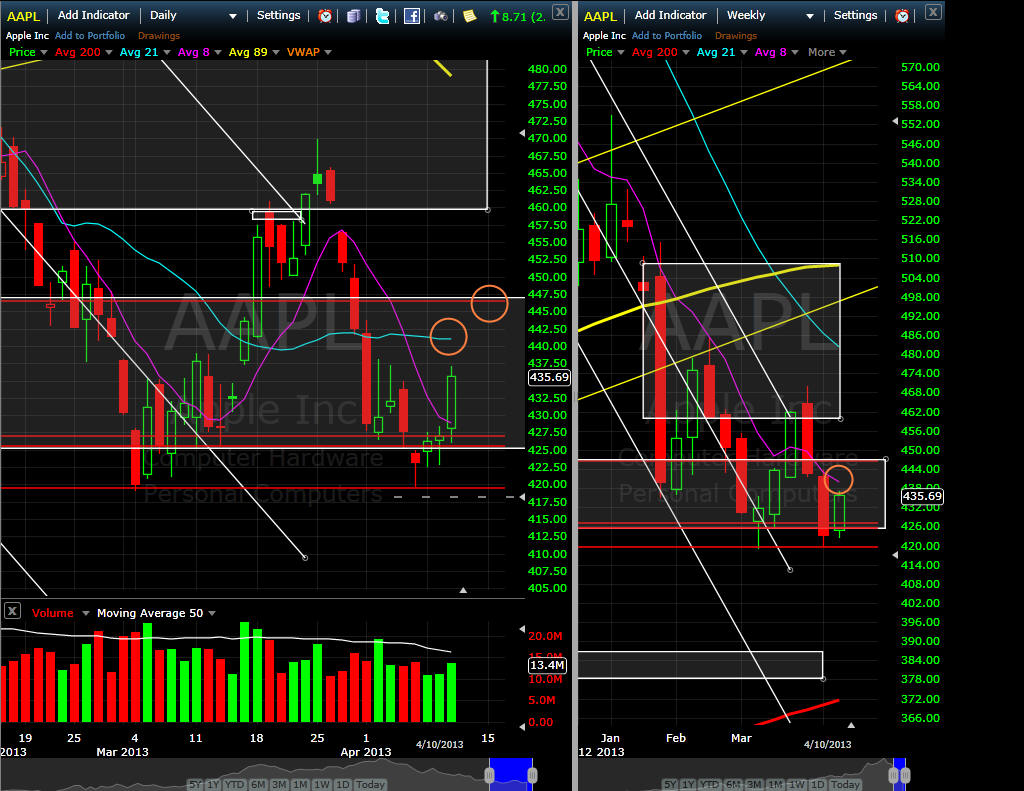1024x791 pixels.
Task: Open Drawings in Daily chart
Action: (x=159, y=36)
